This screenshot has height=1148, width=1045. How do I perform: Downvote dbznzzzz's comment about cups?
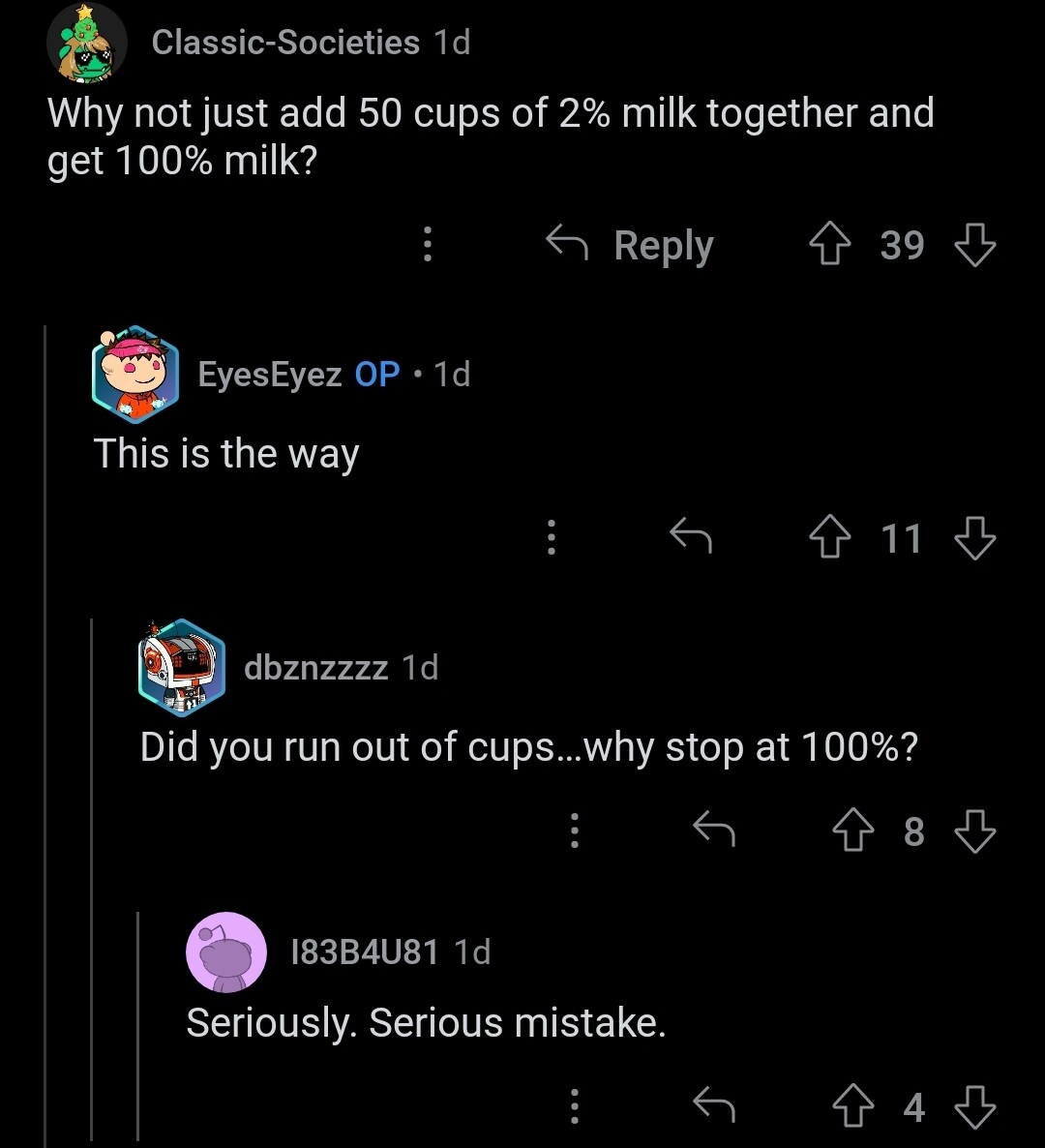point(974,831)
